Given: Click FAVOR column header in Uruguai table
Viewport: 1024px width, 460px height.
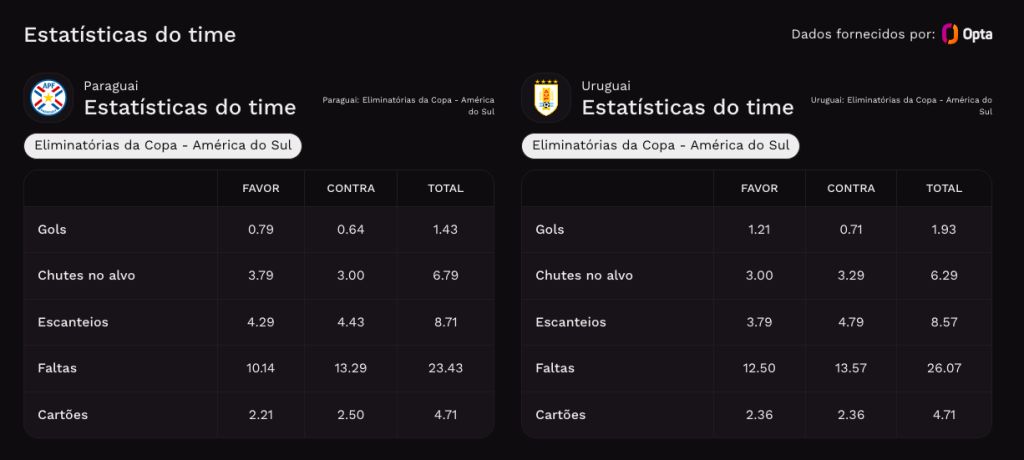Looking at the screenshot, I should pos(759,188).
